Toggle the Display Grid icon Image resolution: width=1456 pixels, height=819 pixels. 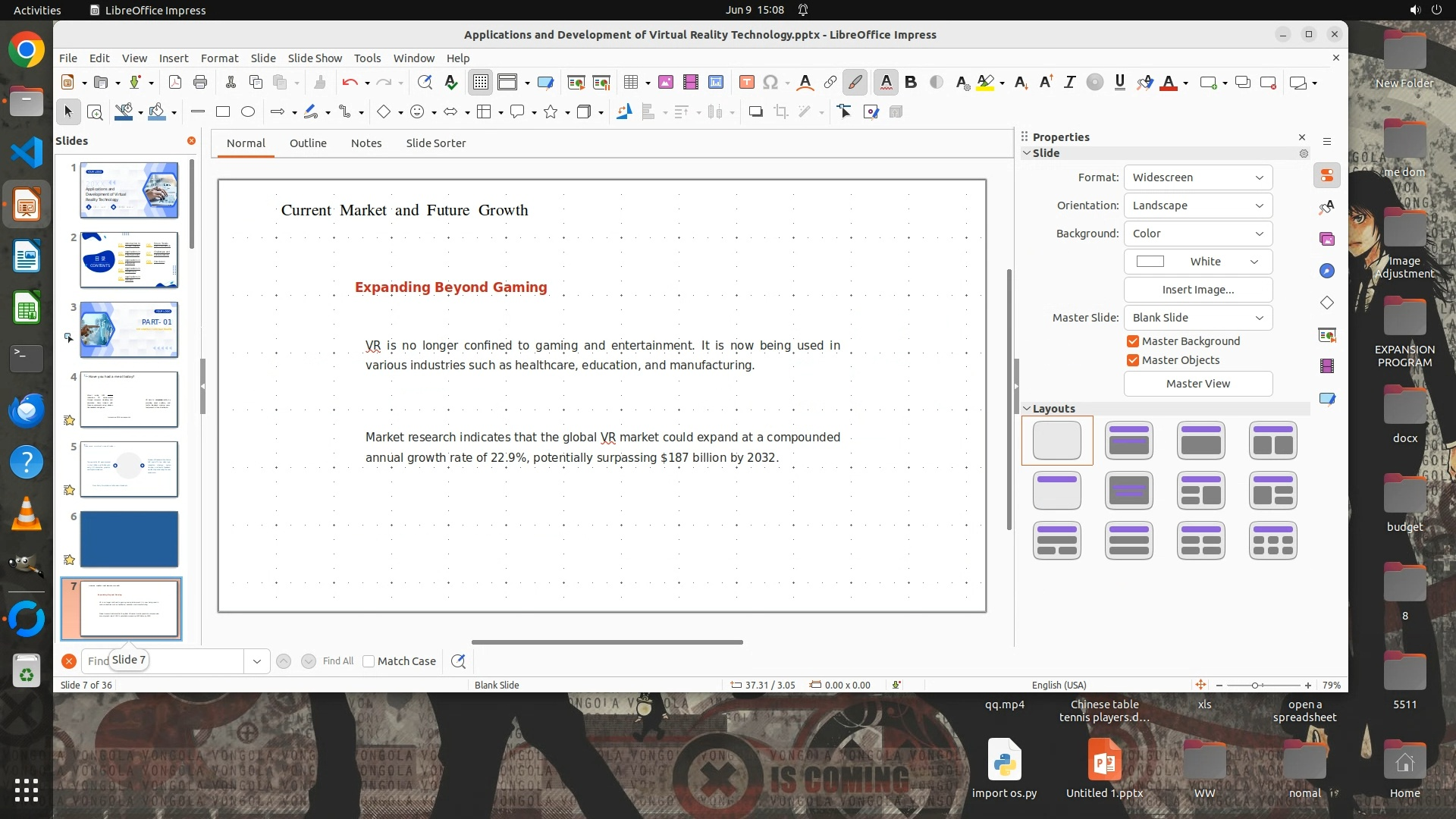(x=481, y=83)
